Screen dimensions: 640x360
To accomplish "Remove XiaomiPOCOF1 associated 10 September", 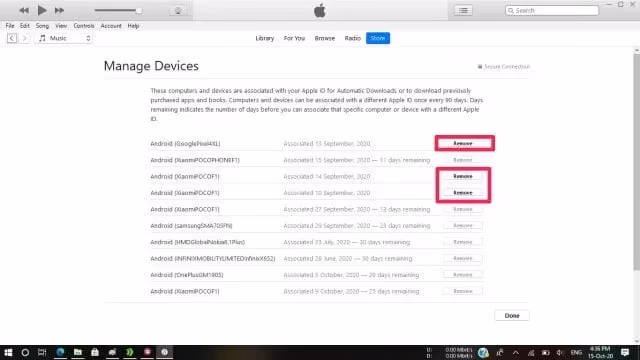I will click(463, 193).
